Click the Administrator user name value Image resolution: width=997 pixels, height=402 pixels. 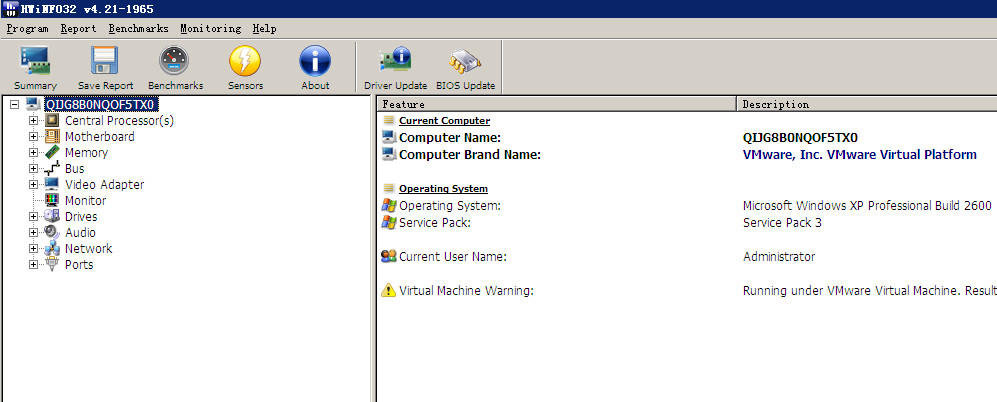click(779, 256)
